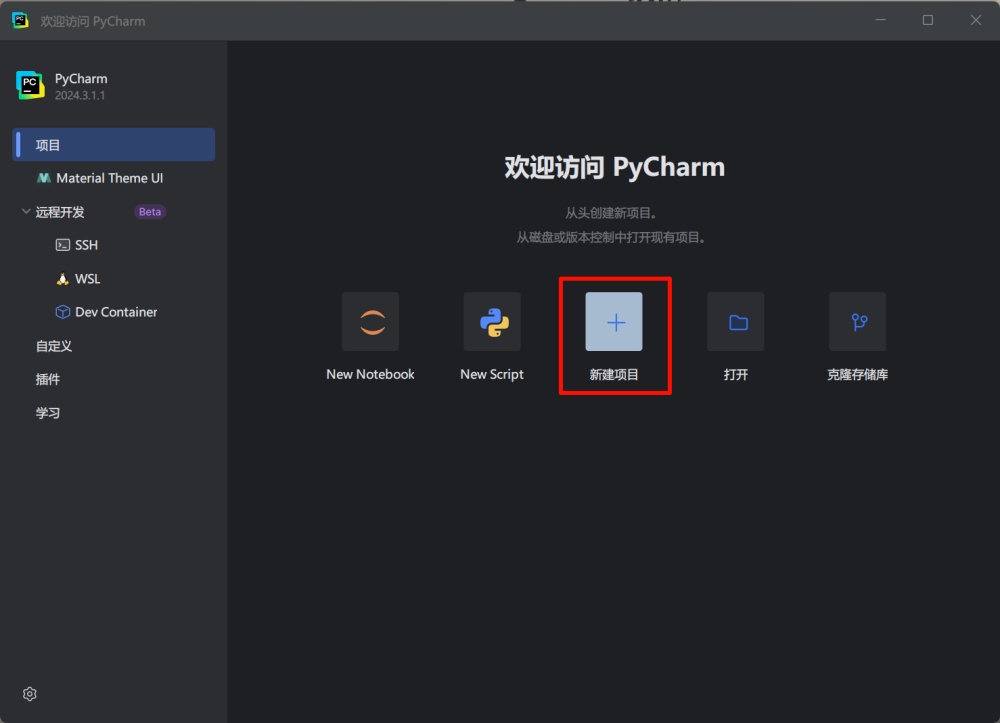Viewport: 1000px width, 723px height.
Task: Click the 新建项目 plus icon
Action: 614,322
